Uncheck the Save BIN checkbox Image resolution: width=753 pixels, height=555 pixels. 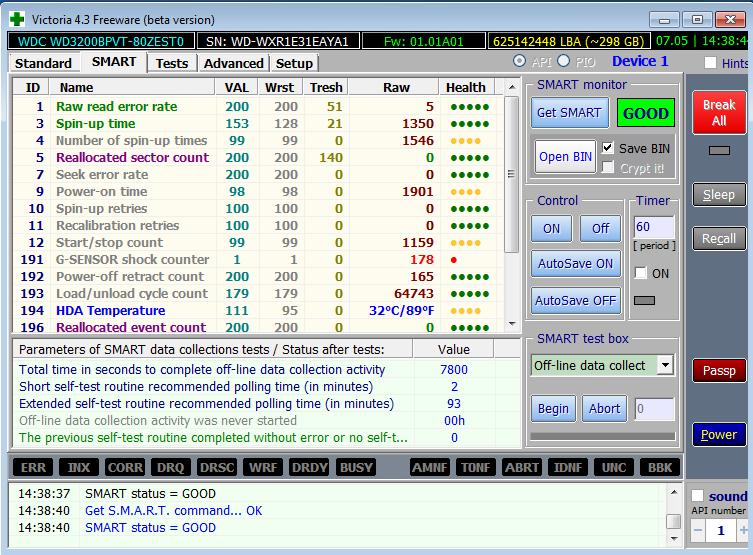pos(608,148)
